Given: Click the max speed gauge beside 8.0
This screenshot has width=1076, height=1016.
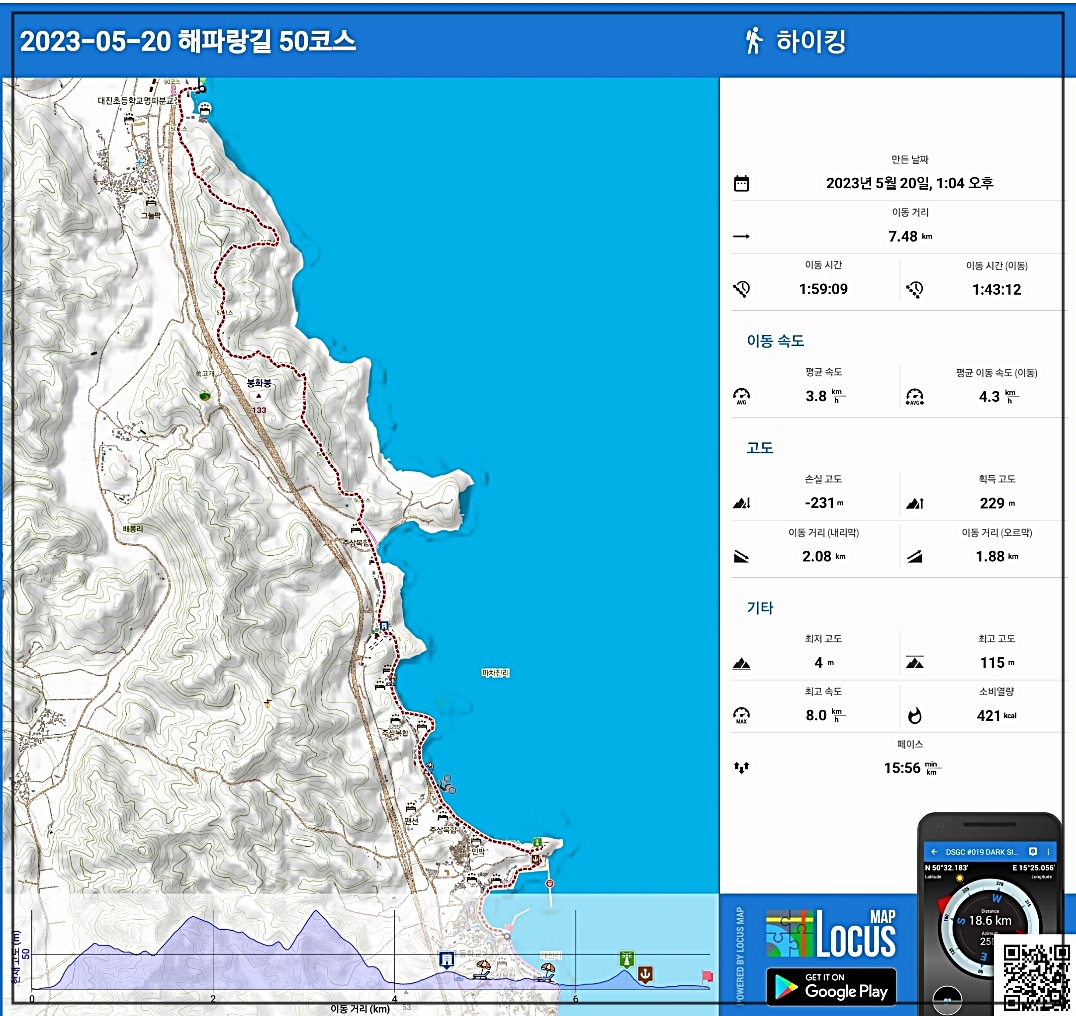Looking at the screenshot, I should coord(741,716).
